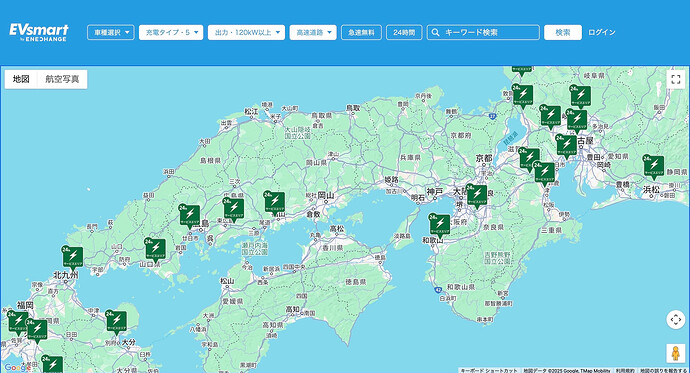This screenshot has width=690, height=373.
Task: Click the 愛媛県 prefecture label
Action: [x=233, y=301]
